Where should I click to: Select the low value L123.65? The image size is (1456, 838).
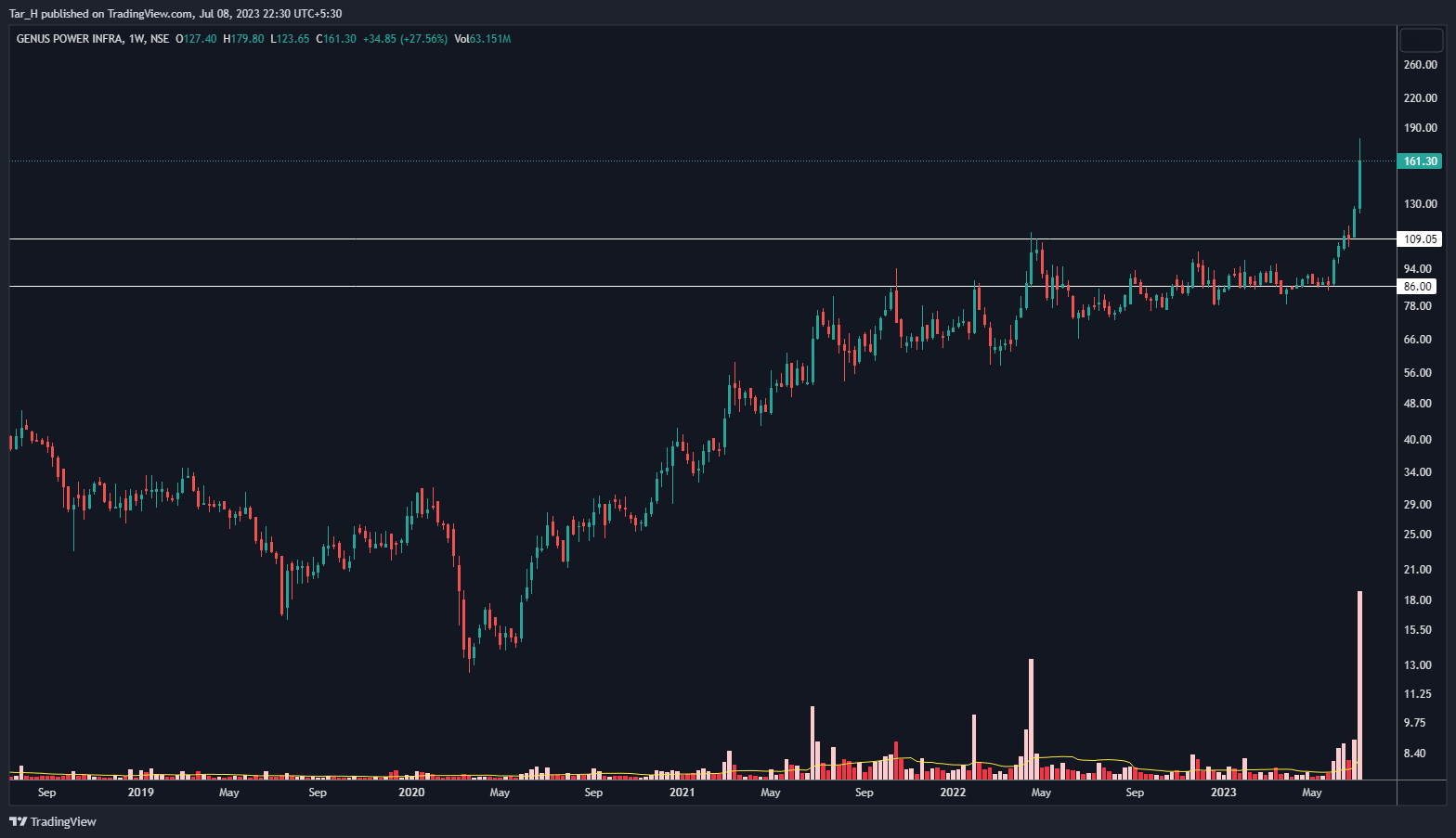click(290, 39)
